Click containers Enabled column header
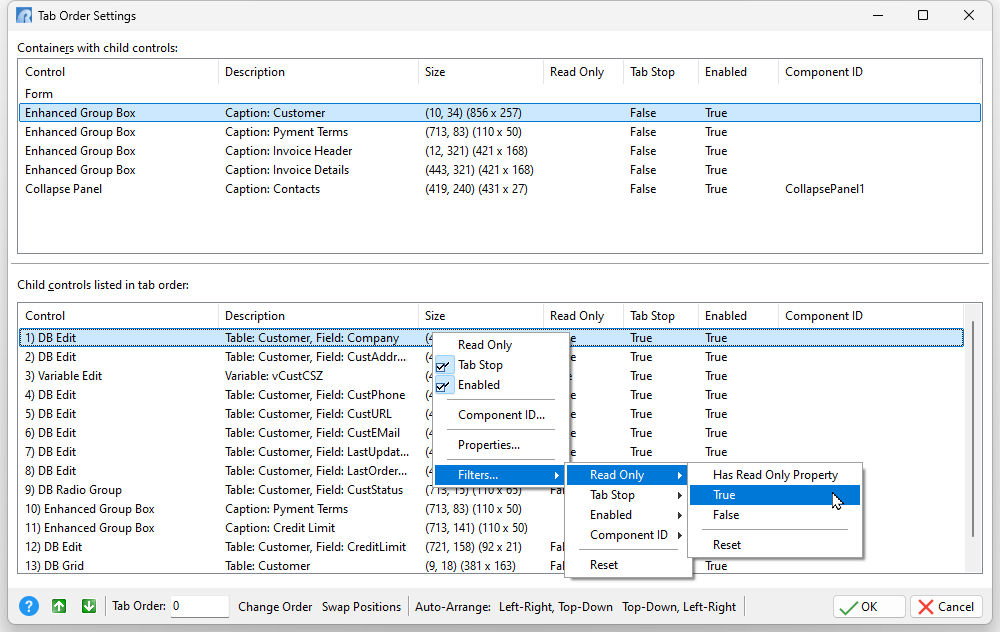 (x=738, y=72)
